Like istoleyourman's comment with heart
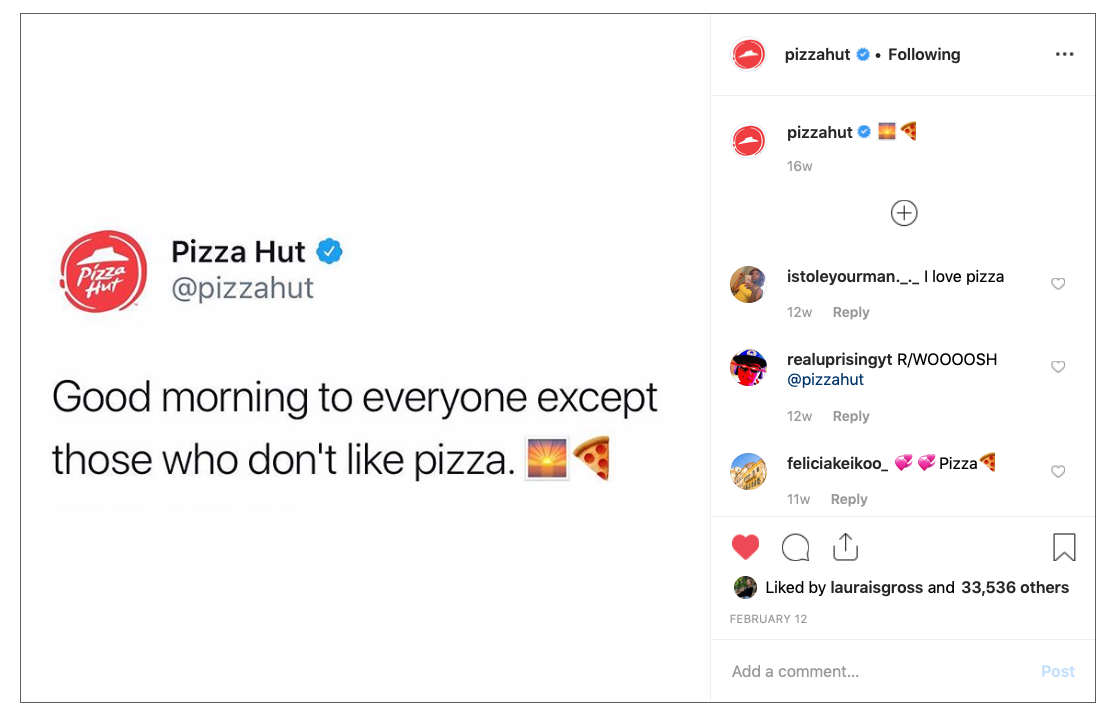 (1058, 283)
